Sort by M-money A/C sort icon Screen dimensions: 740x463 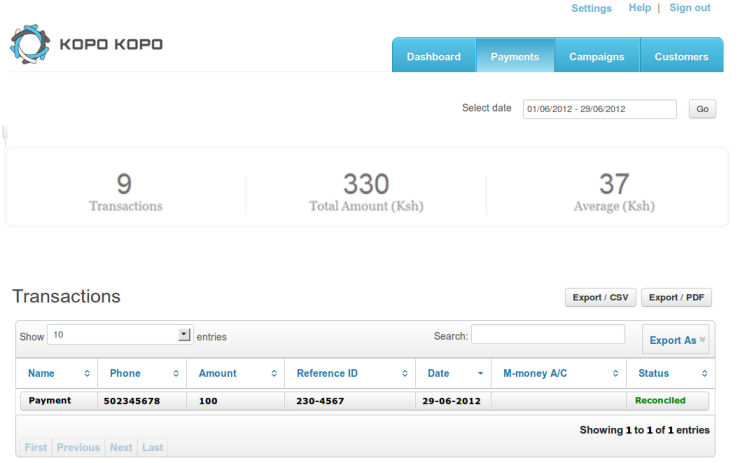pos(616,373)
